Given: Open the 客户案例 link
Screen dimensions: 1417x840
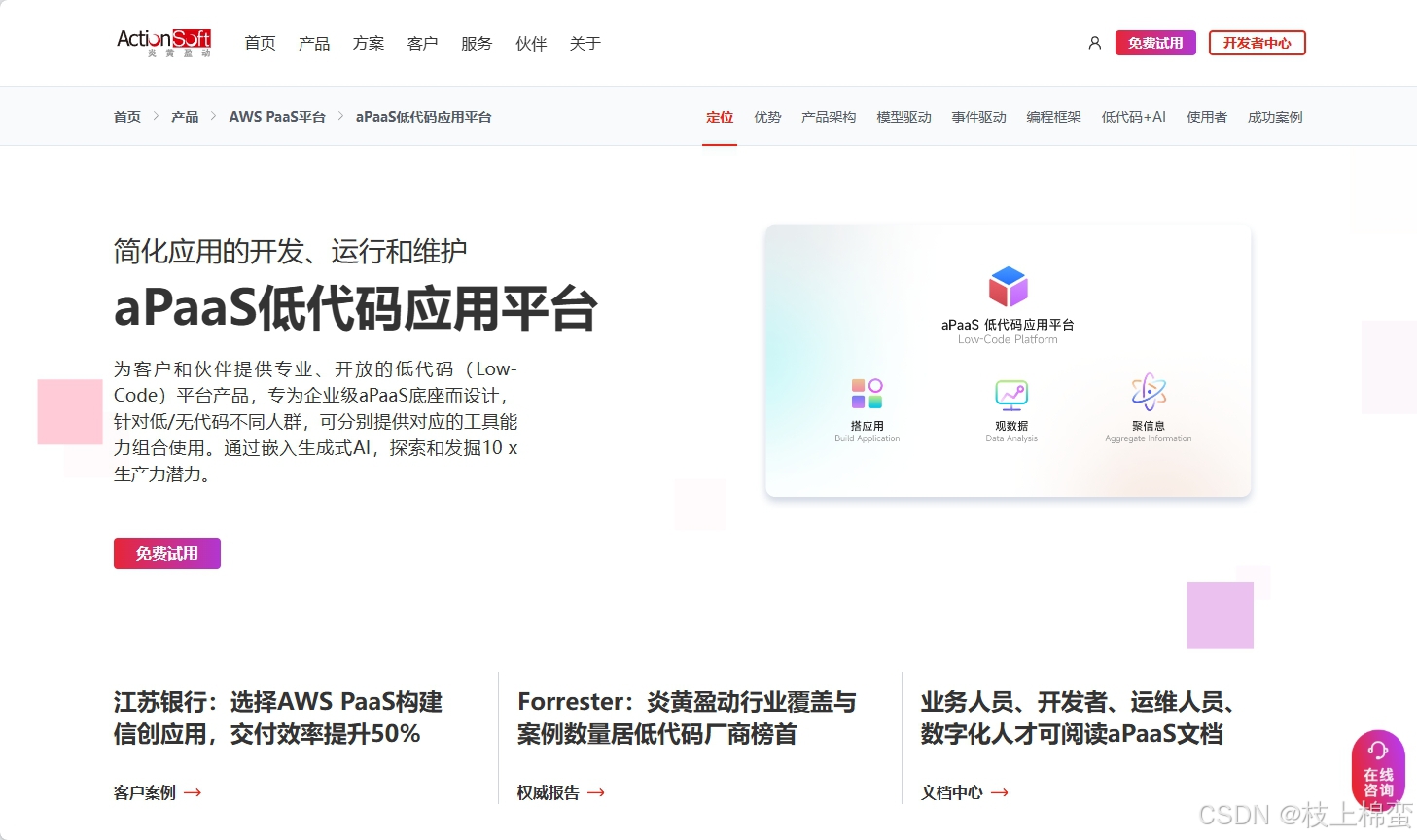Looking at the screenshot, I should tap(145, 792).
